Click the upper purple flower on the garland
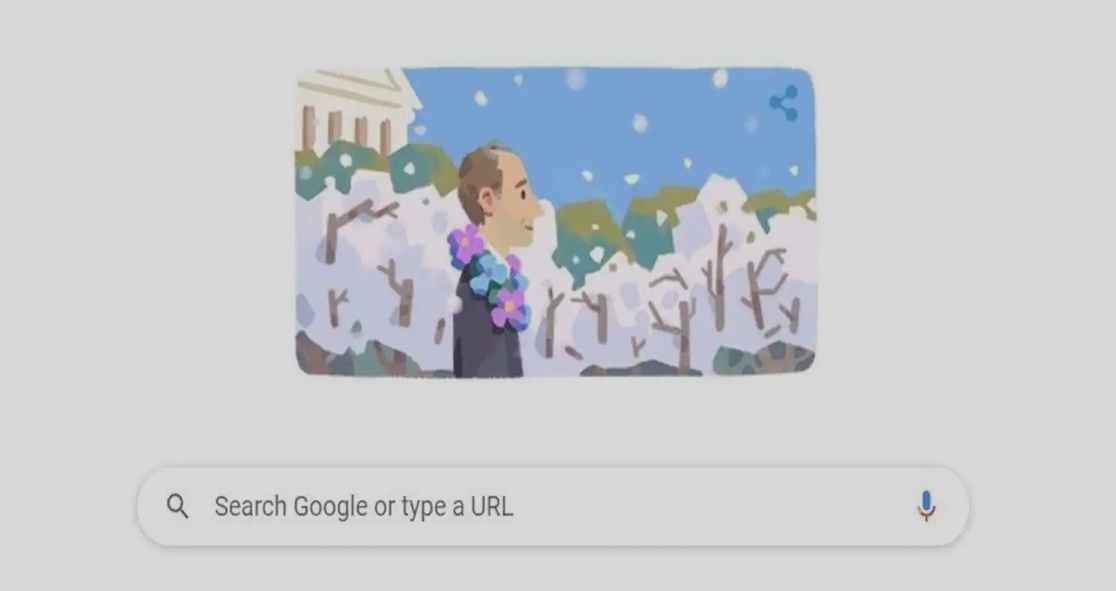 point(465,246)
